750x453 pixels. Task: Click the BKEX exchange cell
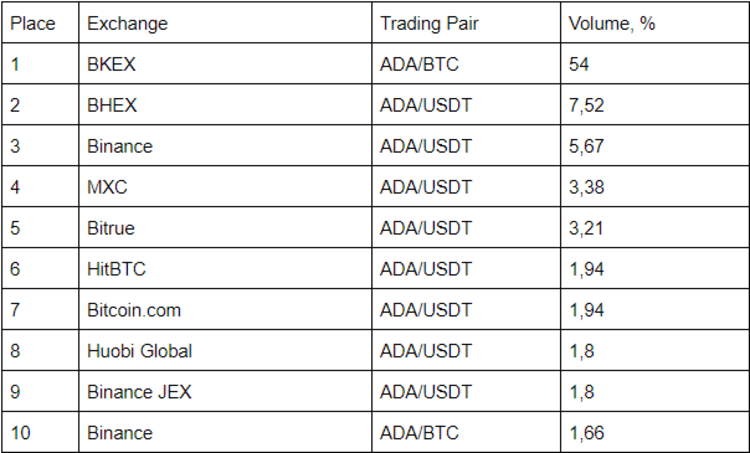(111, 64)
